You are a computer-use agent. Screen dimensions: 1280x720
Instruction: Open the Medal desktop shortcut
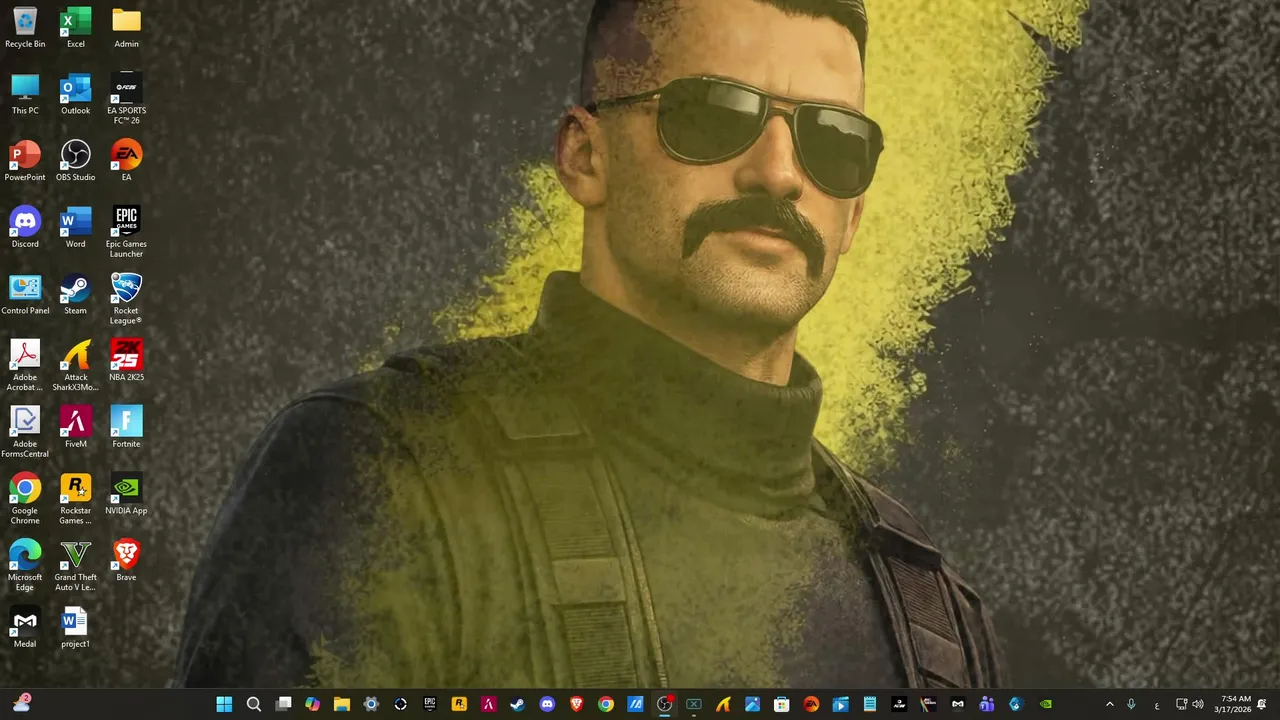pyautogui.click(x=25, y=627)
